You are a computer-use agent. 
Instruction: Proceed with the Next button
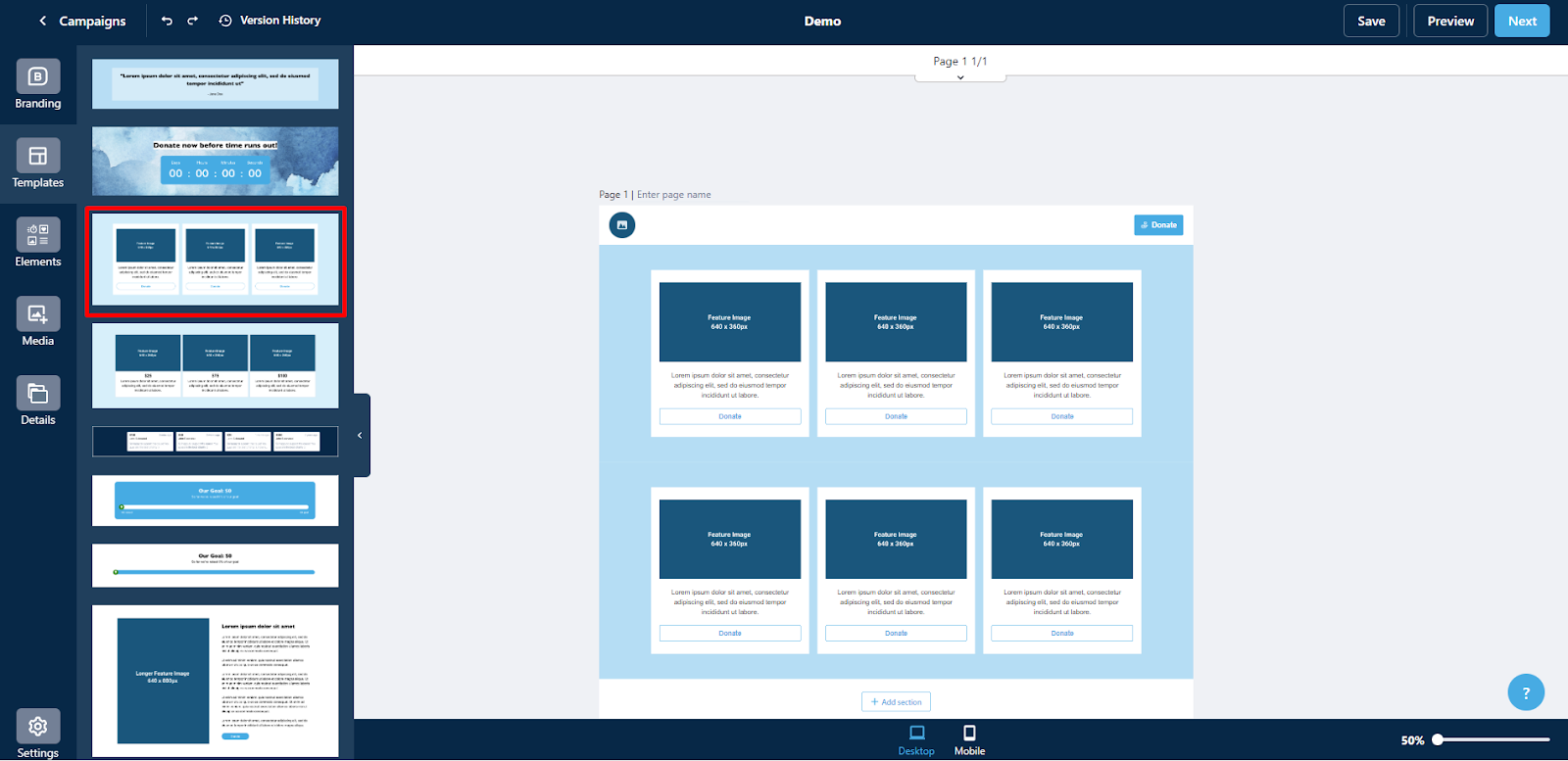(x=1522, y=21)
